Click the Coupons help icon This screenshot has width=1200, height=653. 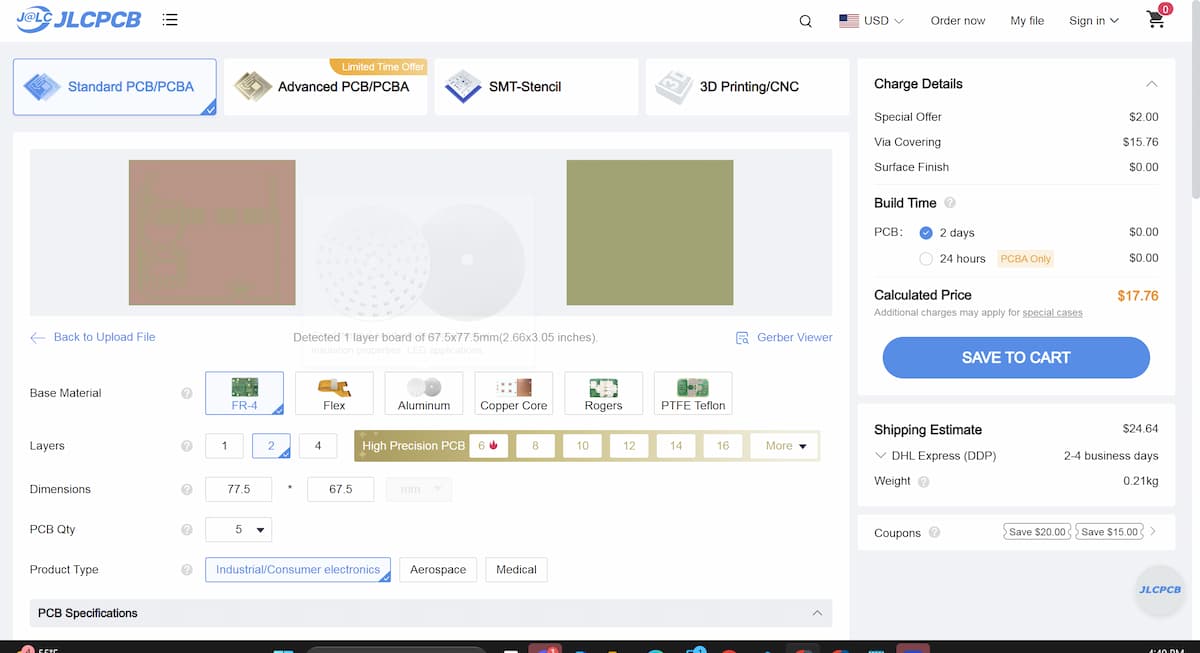tap(934, 533)
